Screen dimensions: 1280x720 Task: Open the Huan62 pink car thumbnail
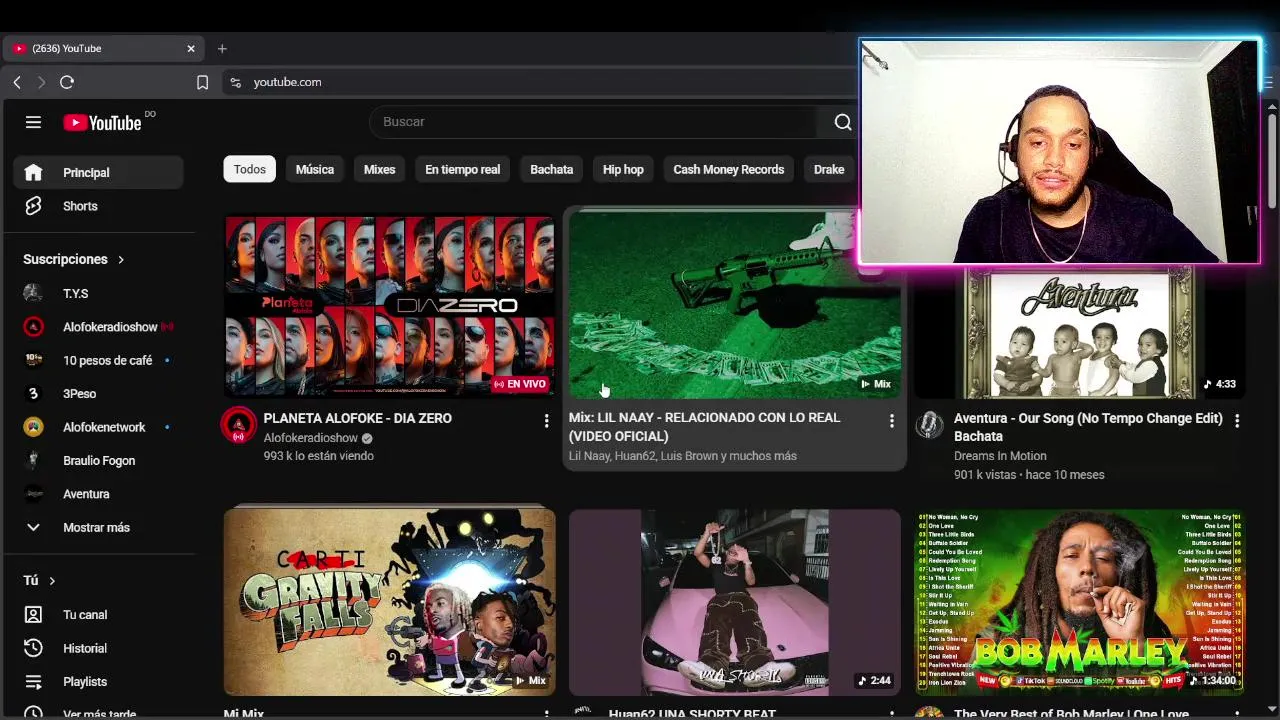pyautogui.click(x=734, y=601)
